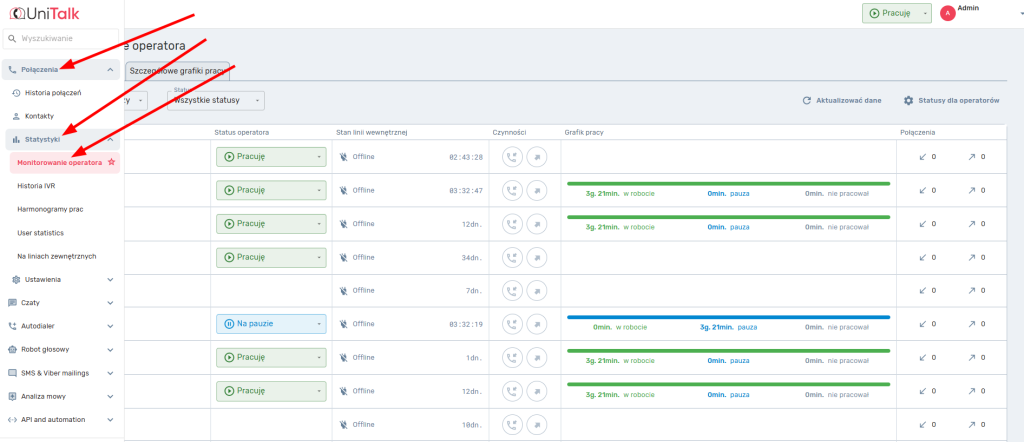Toggle favorite star on Monitorowanie operatora
Viewport: 1024px width, 442px height.
(111, 162)
